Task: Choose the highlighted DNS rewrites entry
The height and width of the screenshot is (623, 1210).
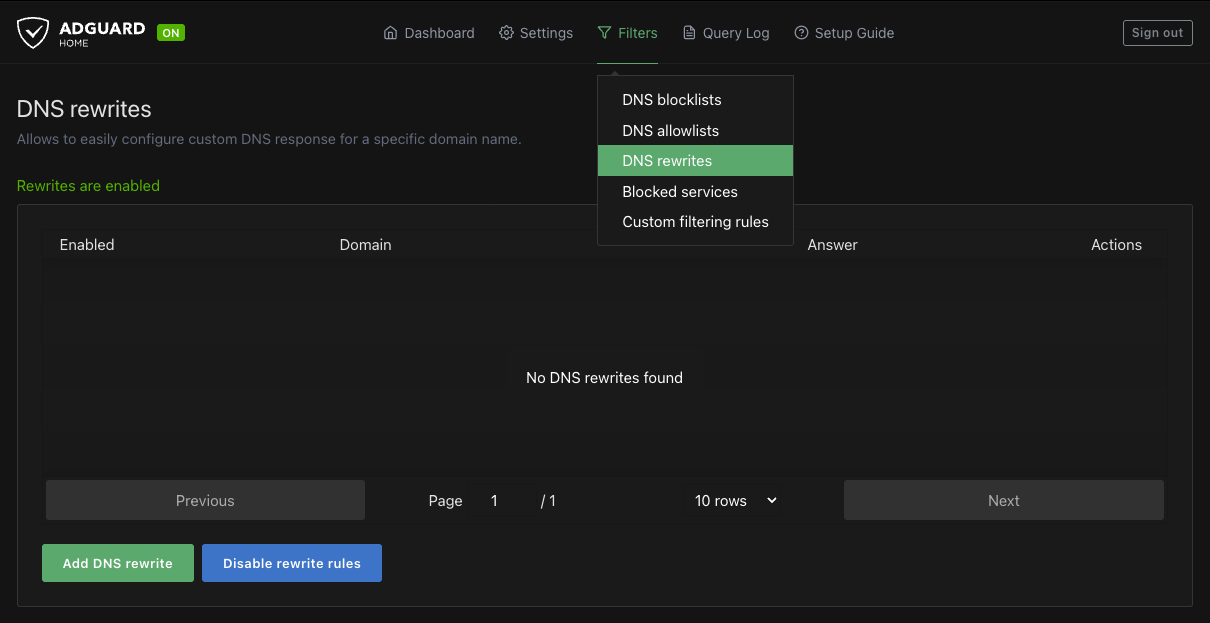Action: coord(695,161)
